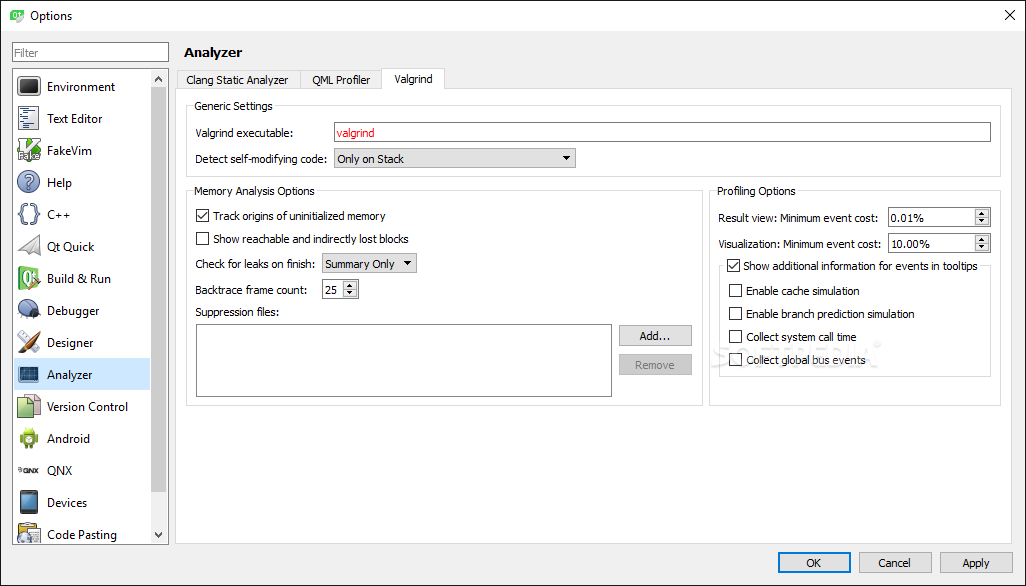Select the Text Editor icon
Image resolution: width=1026 pixels, height=586 pixels.
29,118
